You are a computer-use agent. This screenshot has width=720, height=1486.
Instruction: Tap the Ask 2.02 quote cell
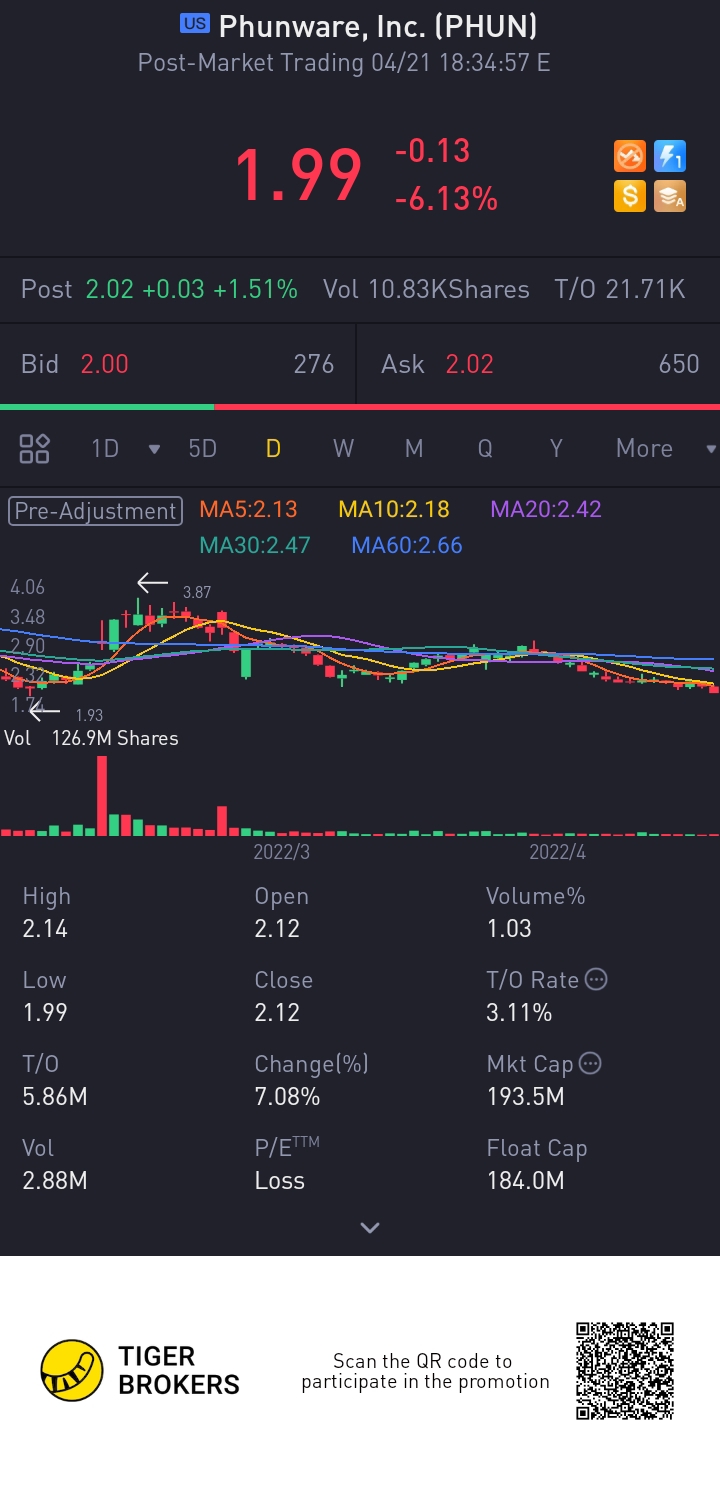[x=539, y=364]
